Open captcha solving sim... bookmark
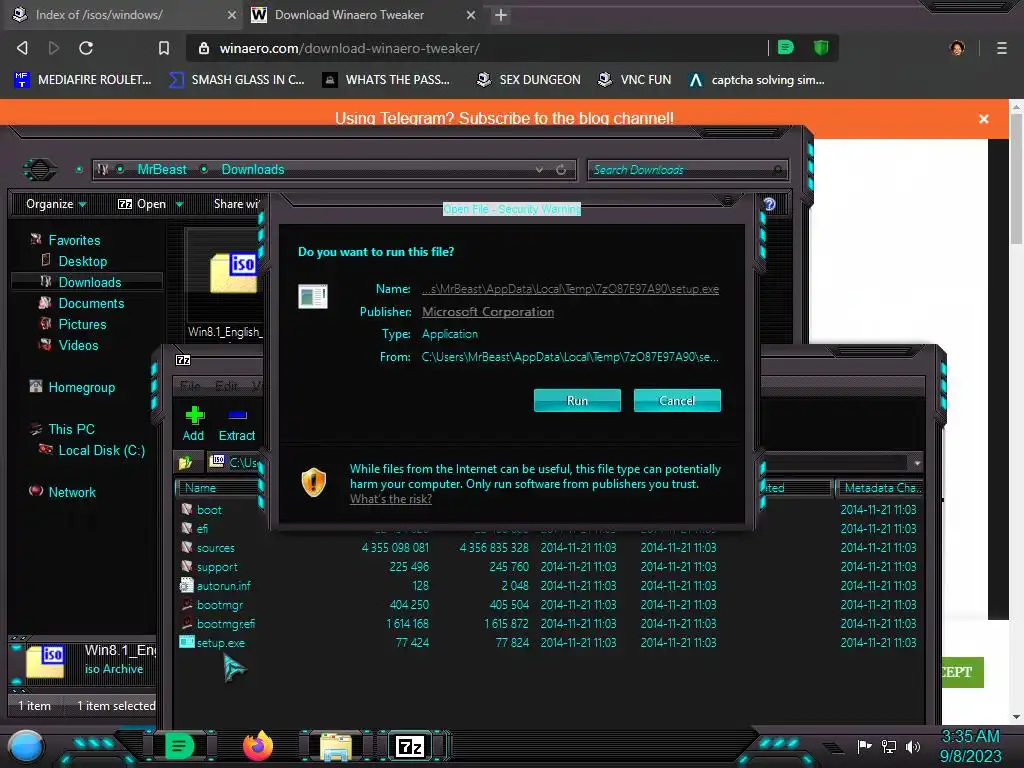This screenshot has width=1024, height=768. pos(757,80)
